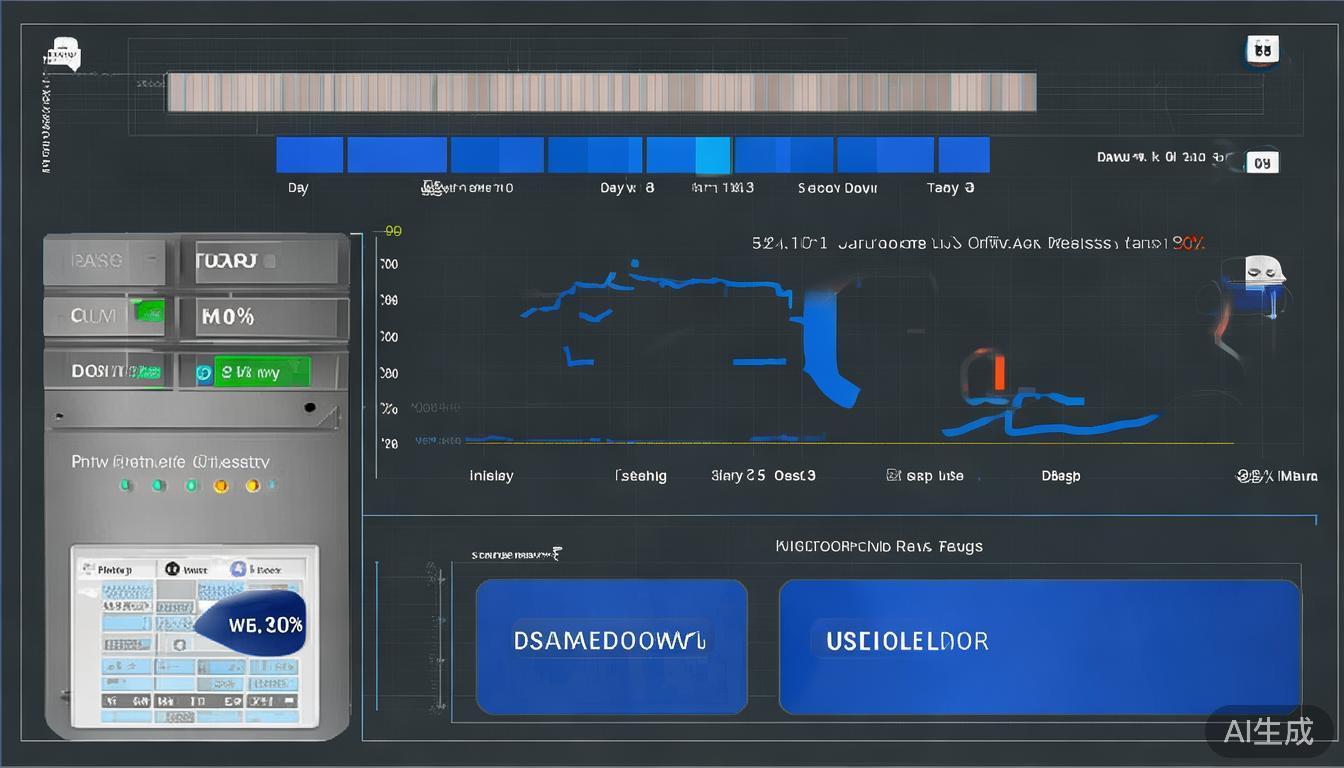The height and width of the screenshot is (768, 1344).
Task: Select the 'Day' label under the blue timeline
Action: pyautogui.click(x=298, y=188)
